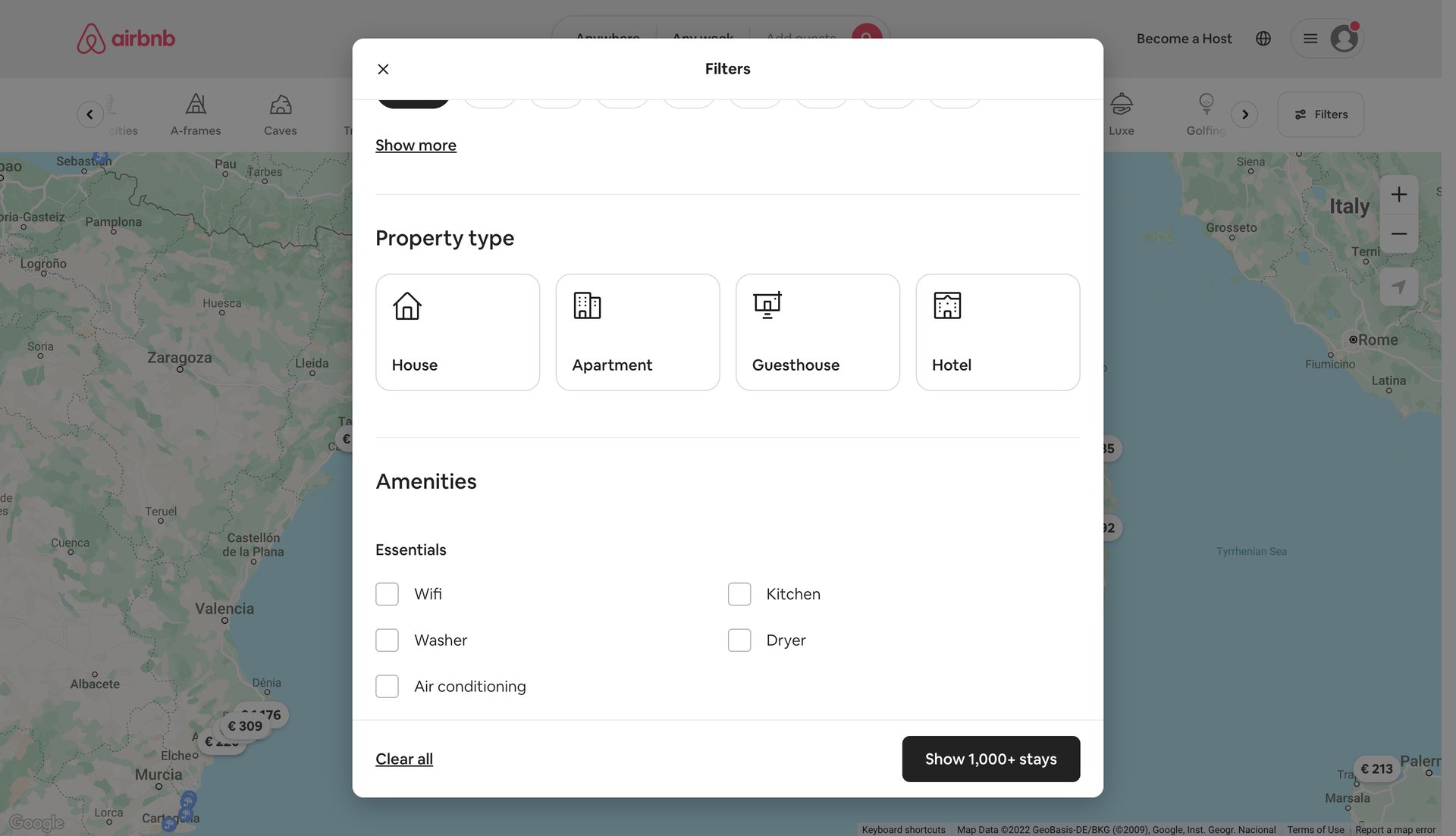Clear all active filters
This screenshot has width=1456, height=836.
403,758
